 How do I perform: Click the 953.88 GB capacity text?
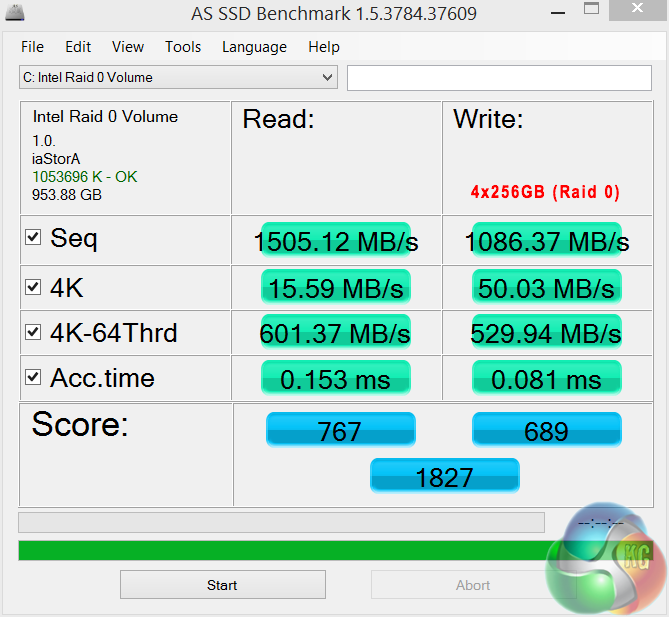coord(67,195)
